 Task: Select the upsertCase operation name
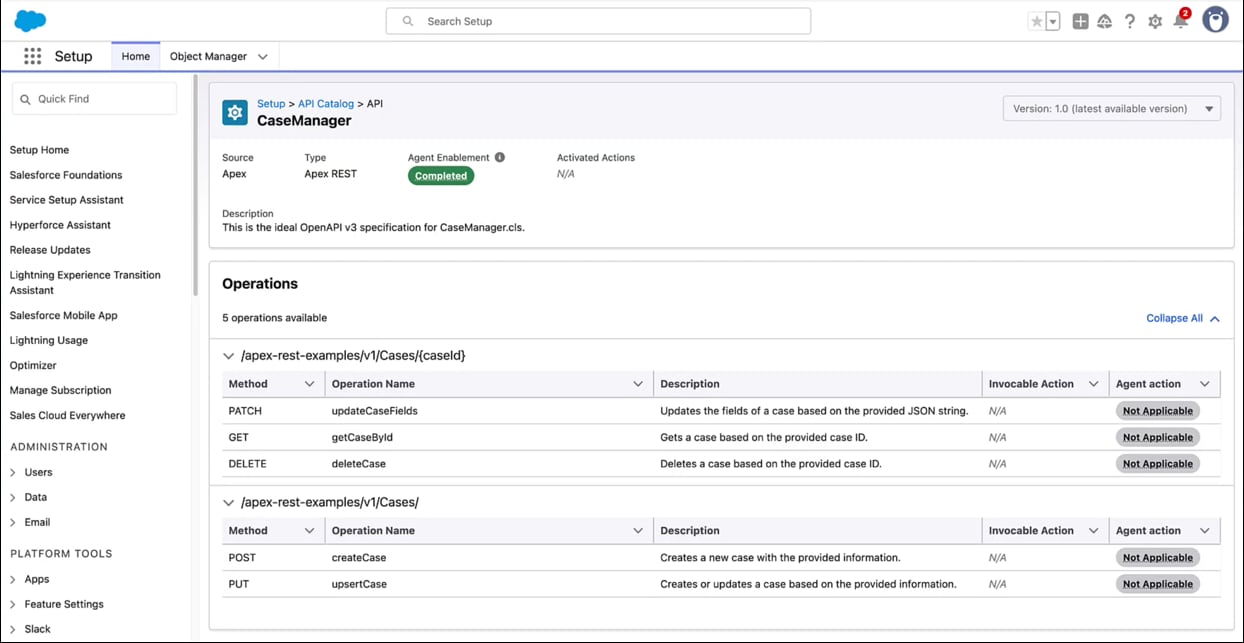click(x=359, y=584)
